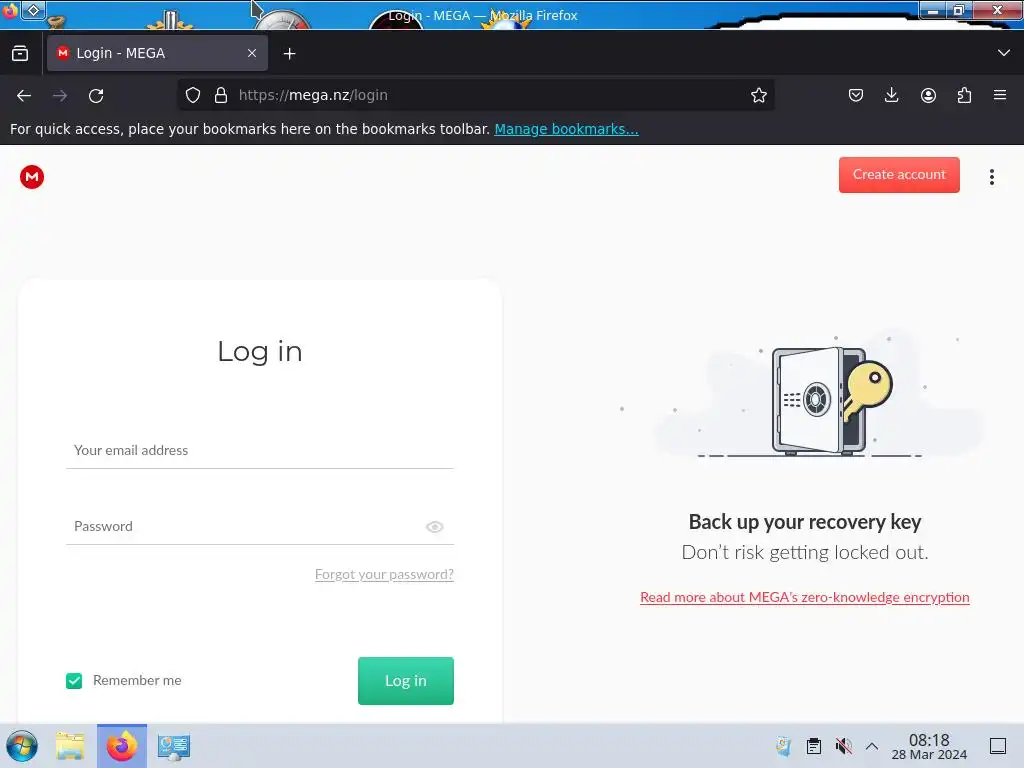The width and height of the screenshot is (1024, 768).
Task: Open the Start menu orb
Action: [22, 746]
